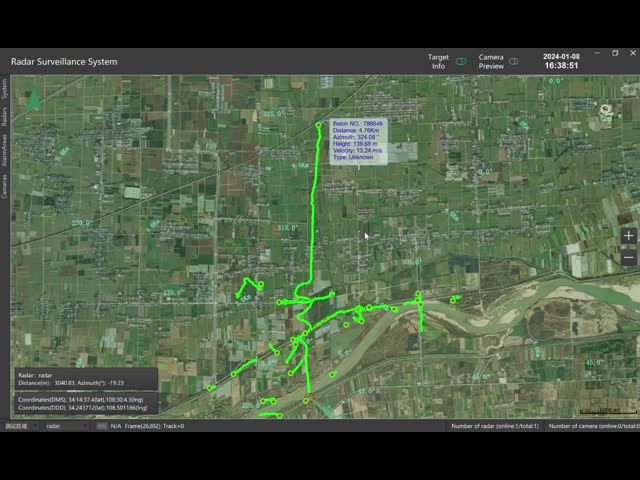
Task: Click the Velocity 13.24 m/s line in the tooltip
Action: click(x=358, y=151)
